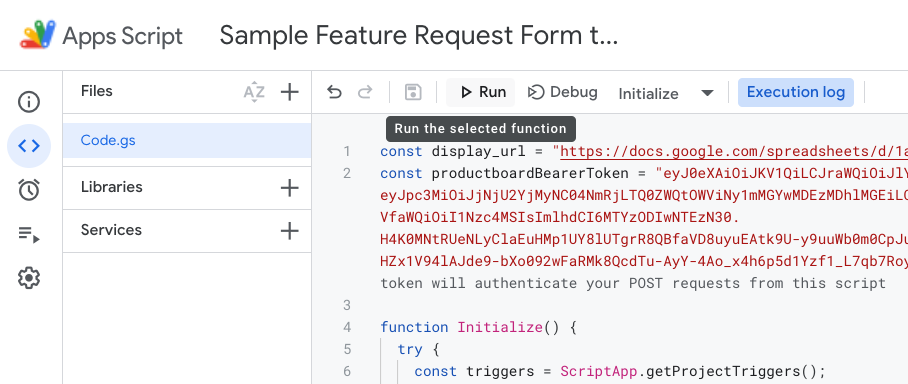Add a new file with plus icon
Screen dimensions: 908x384
(289, 92)
